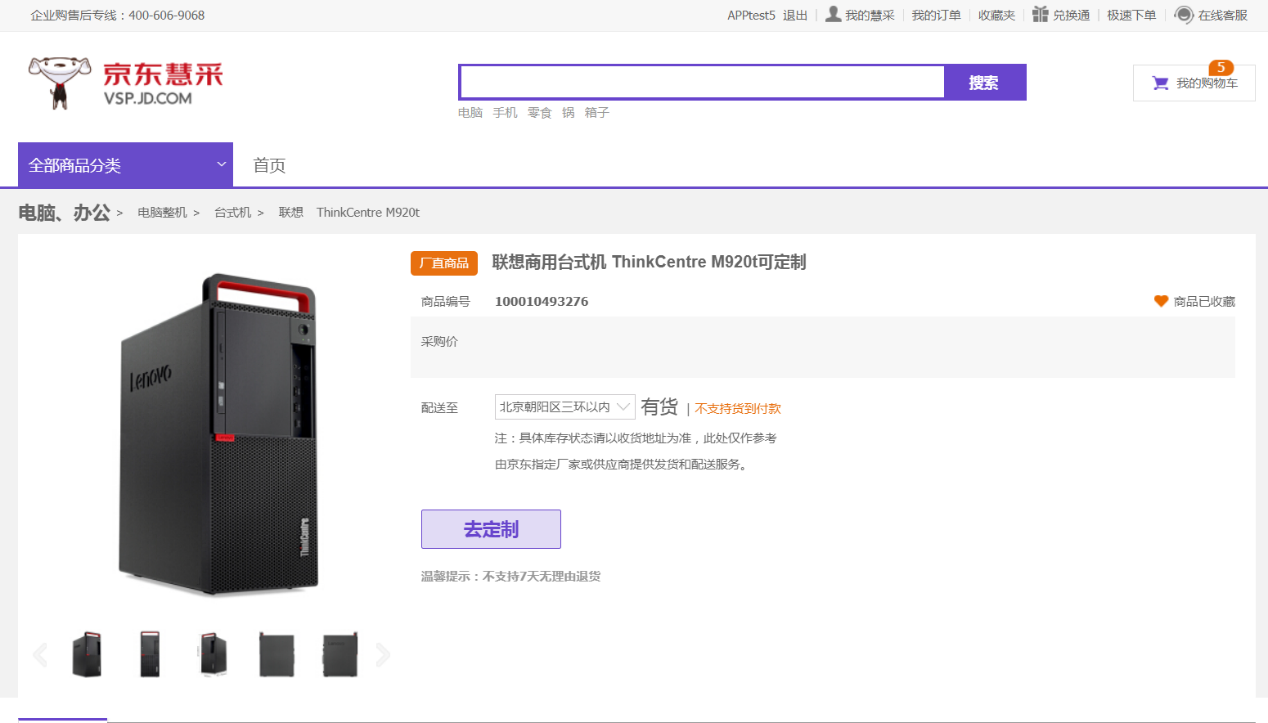Open the 我的购物车 cart button
The height and width of the screenshot is (723, 1268).
point(1194,83)
